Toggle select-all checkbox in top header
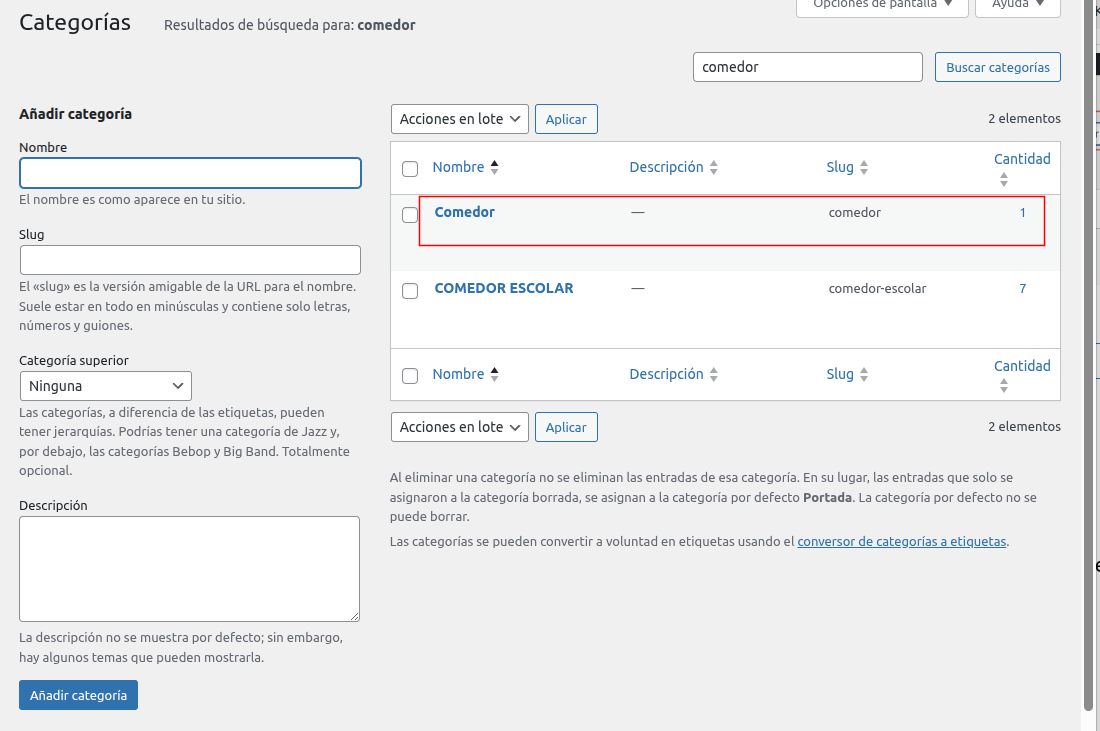This screenshot has width=1100, height=731. (410, 169)
